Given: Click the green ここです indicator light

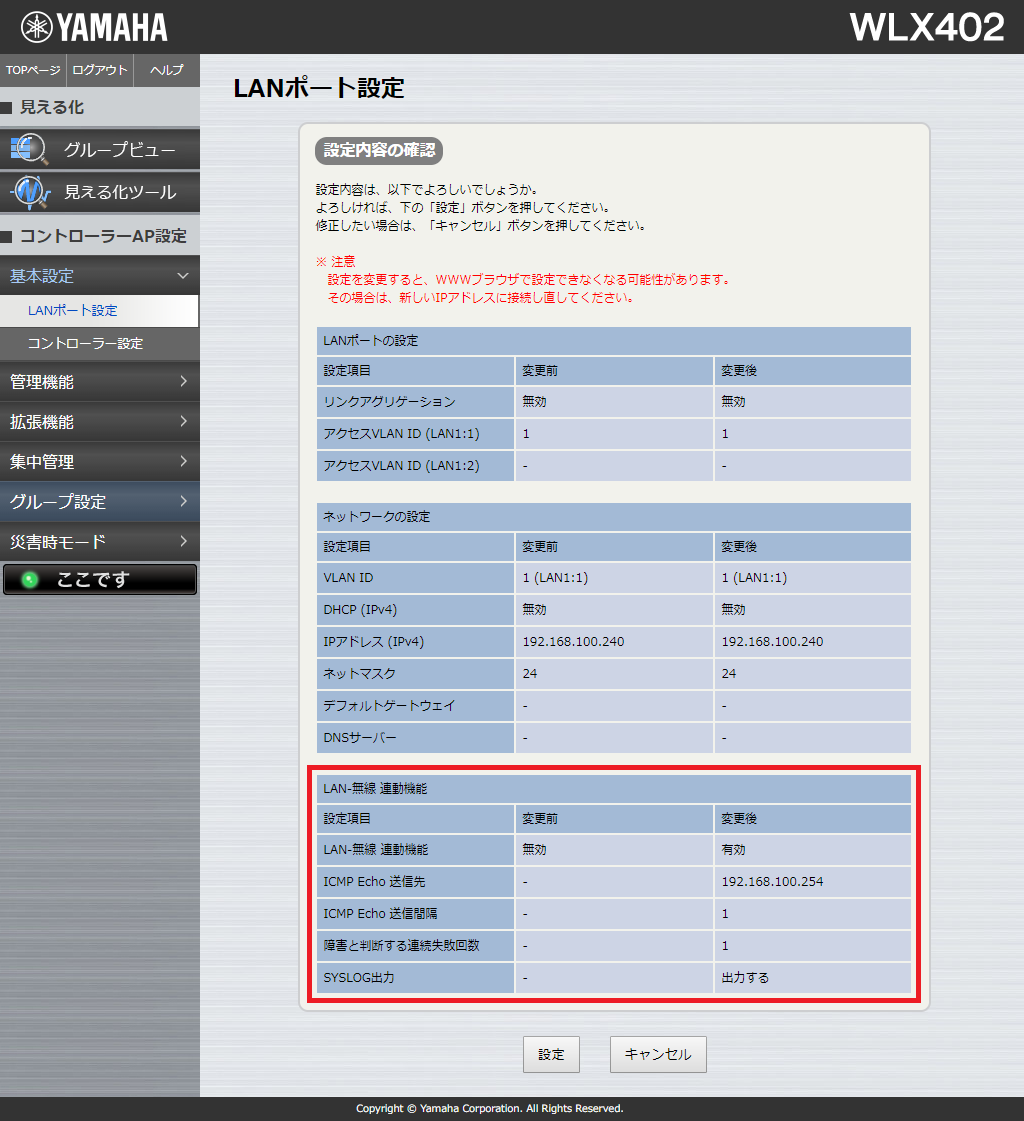Looking at the screenshot, I should (x=29, y=578).
